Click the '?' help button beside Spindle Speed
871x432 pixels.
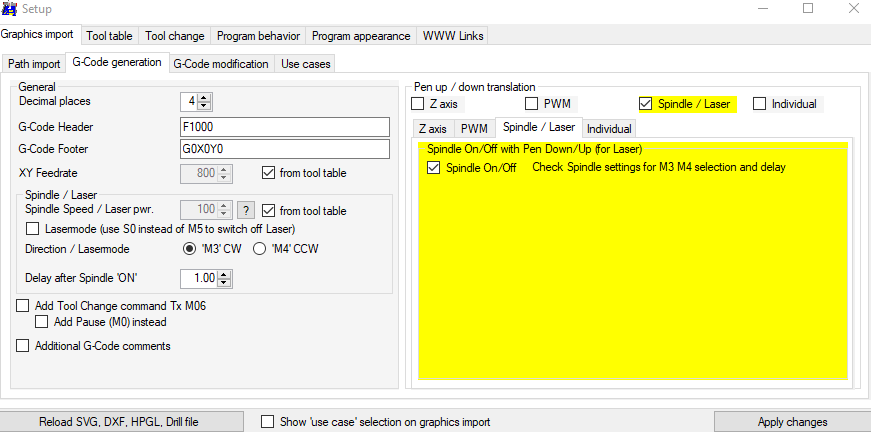(x=245, y=210)
